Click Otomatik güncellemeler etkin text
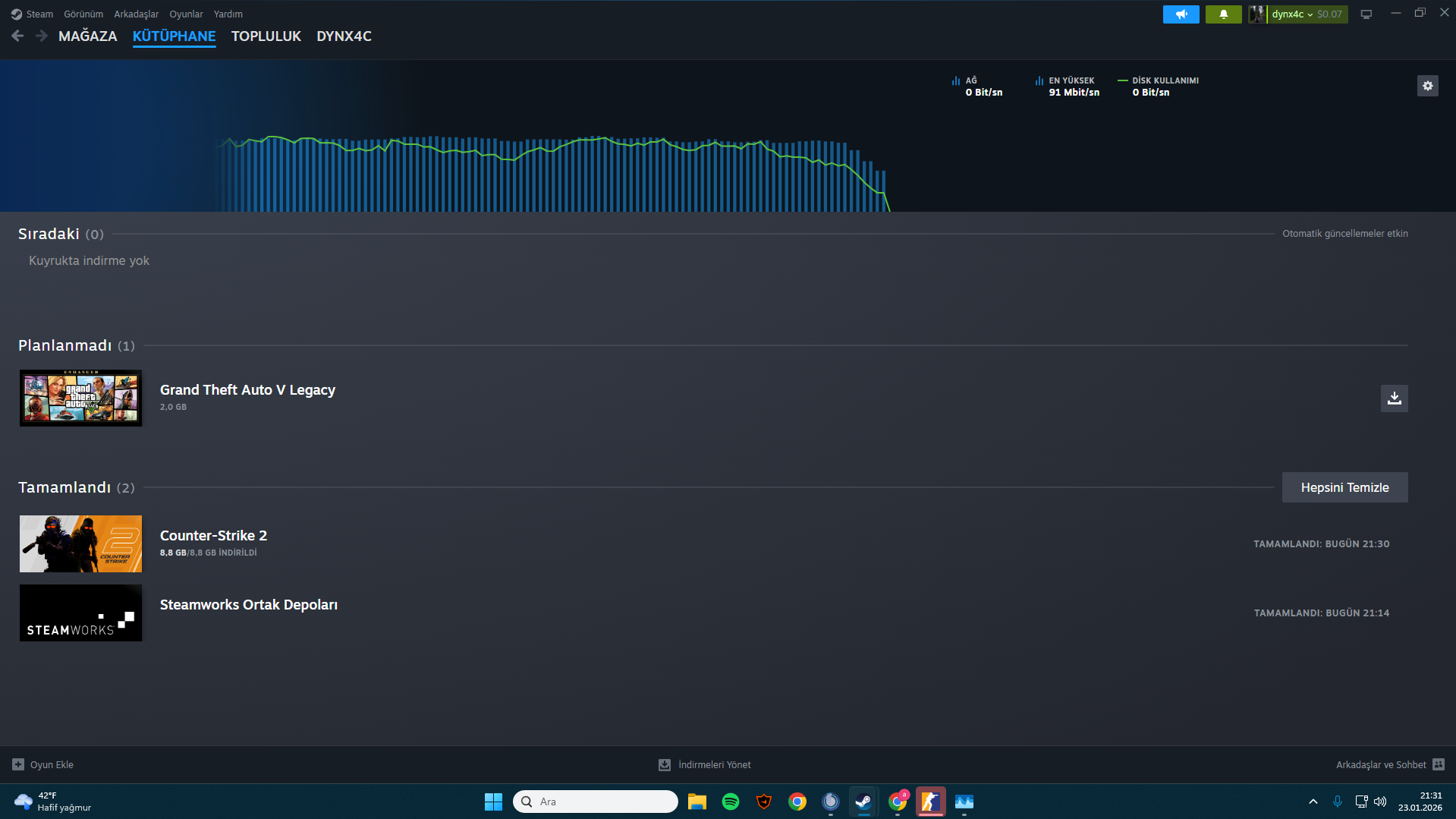The height and width of the screenshot is (819, 1456). point(1345,234)
